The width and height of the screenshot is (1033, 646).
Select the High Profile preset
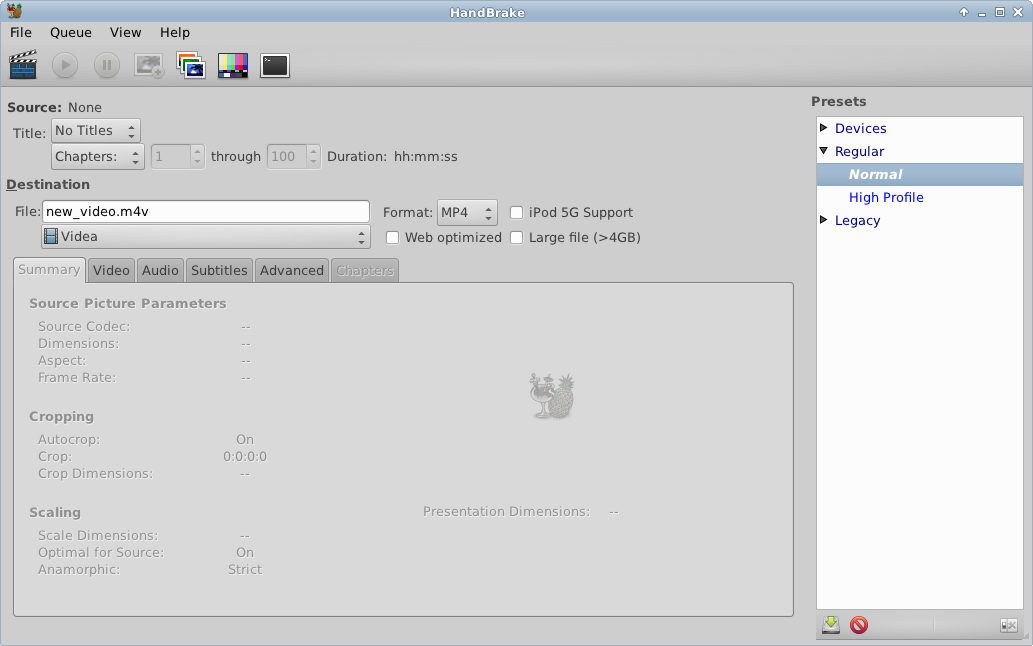[x=886, y=197]
